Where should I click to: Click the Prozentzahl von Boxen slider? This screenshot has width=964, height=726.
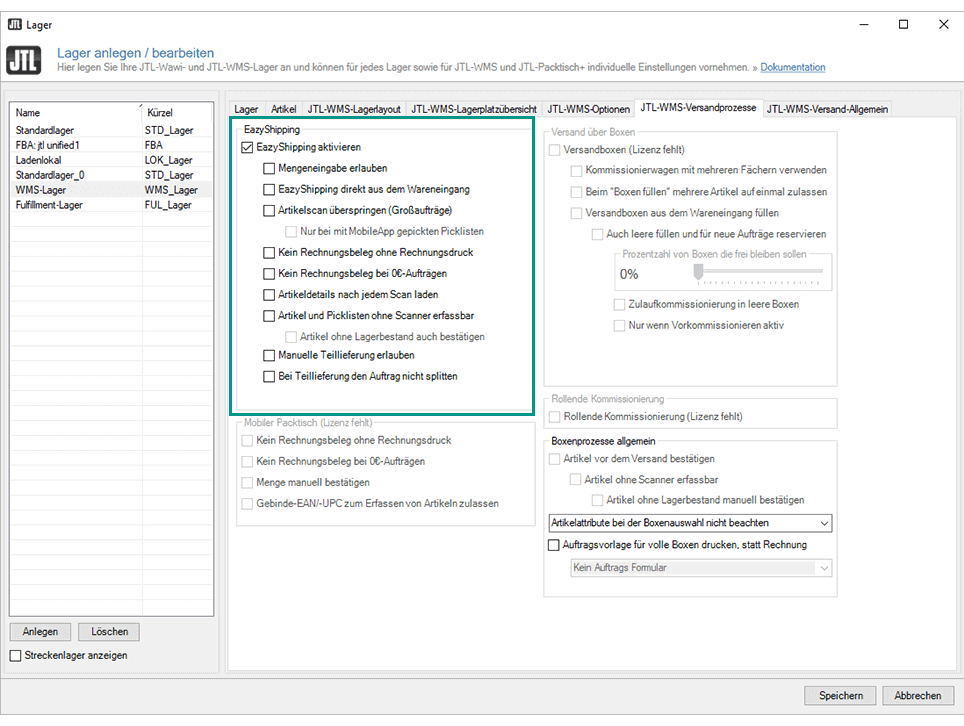pos(765,271)
